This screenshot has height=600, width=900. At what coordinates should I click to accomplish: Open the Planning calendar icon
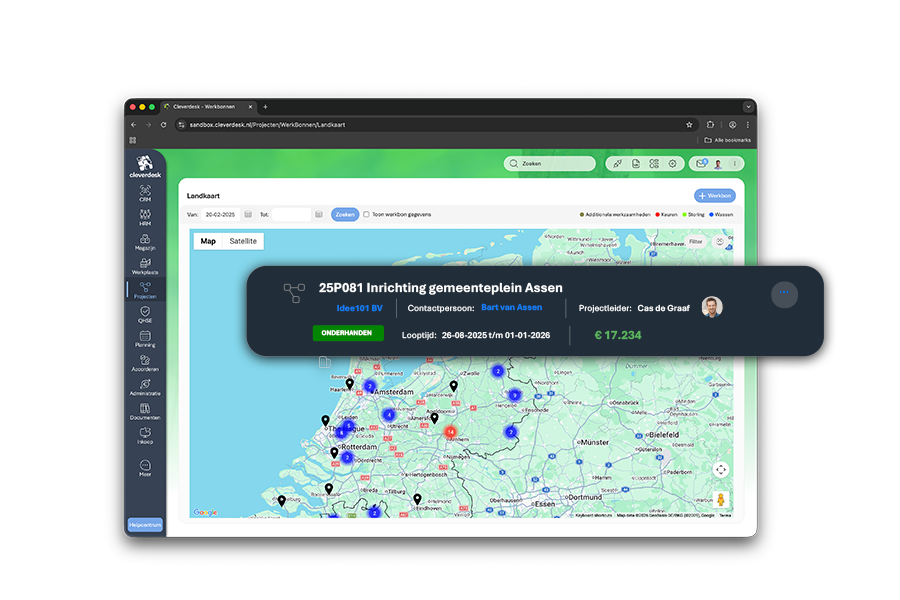145,338
